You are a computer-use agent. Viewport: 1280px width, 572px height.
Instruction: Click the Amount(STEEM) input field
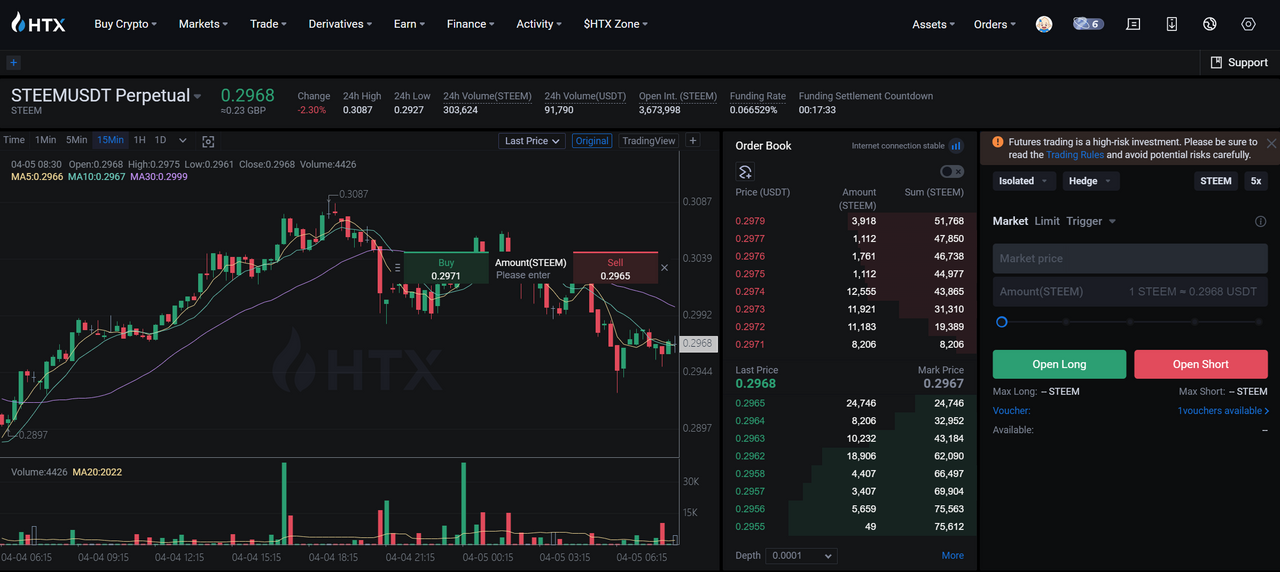1130,292
